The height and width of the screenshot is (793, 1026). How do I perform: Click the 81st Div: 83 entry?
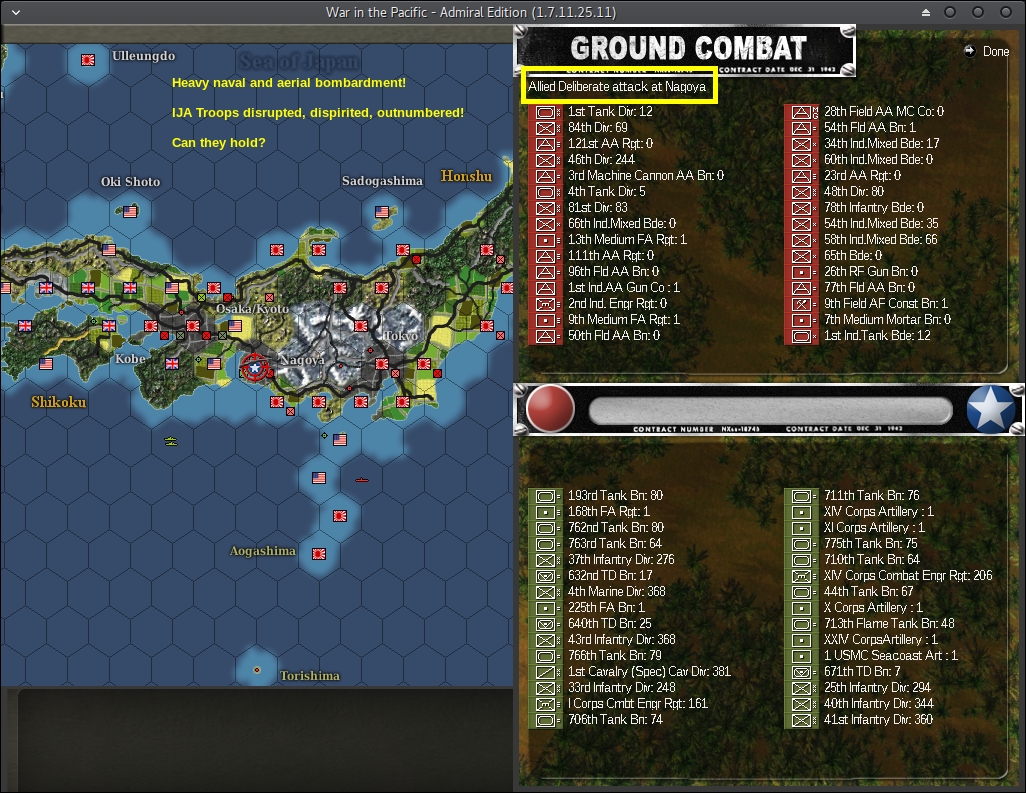tap(597, 207)
